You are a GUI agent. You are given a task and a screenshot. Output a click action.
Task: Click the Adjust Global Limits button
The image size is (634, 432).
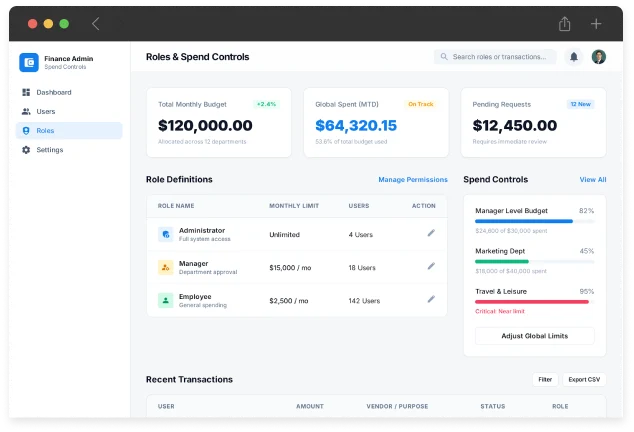pyautogui.click(x=535, y=336)
